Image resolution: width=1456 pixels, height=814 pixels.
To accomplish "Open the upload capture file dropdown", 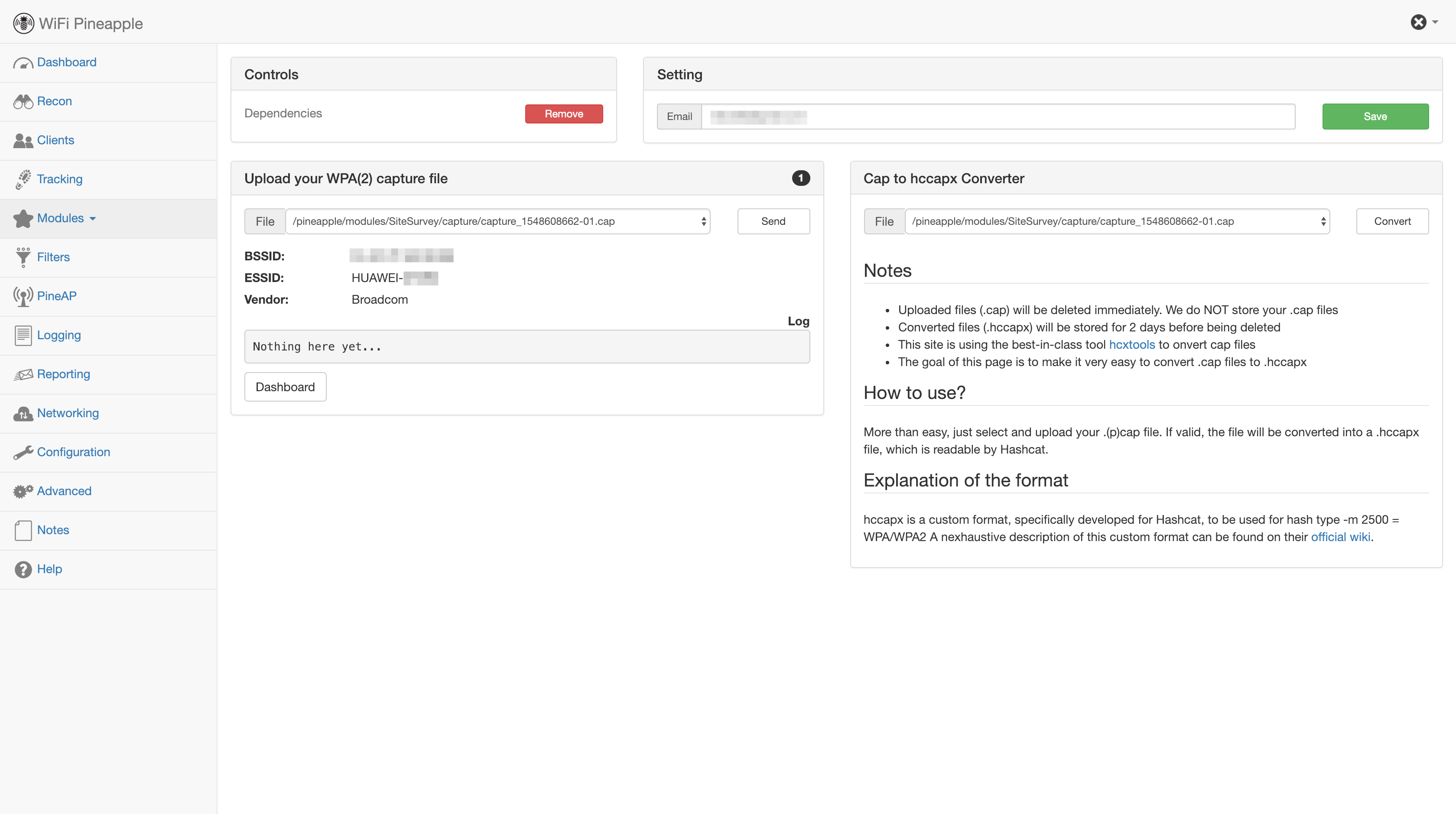I will [498, 221].
